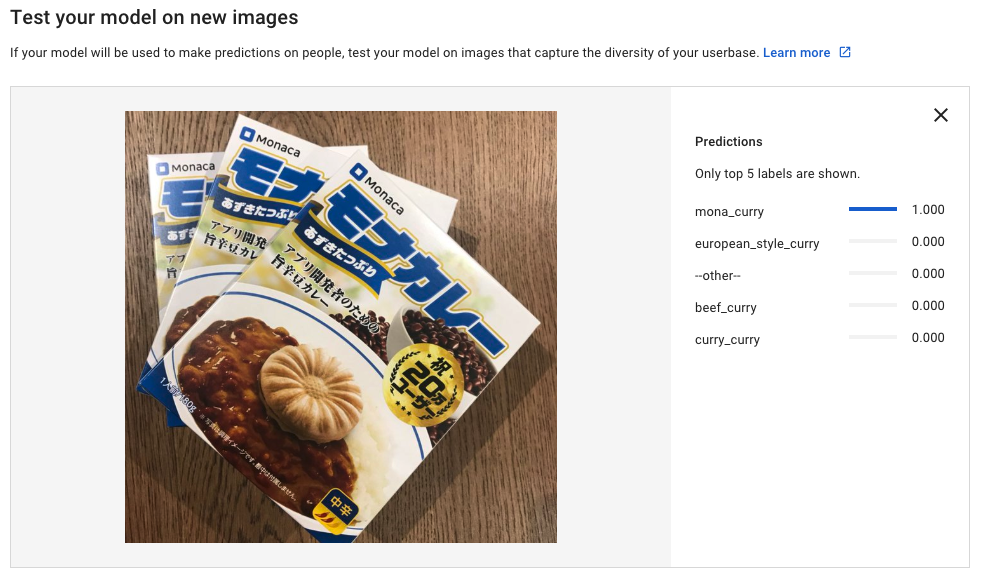
Task: Select the --other-- prediction label
Action: tap(718, 276)
